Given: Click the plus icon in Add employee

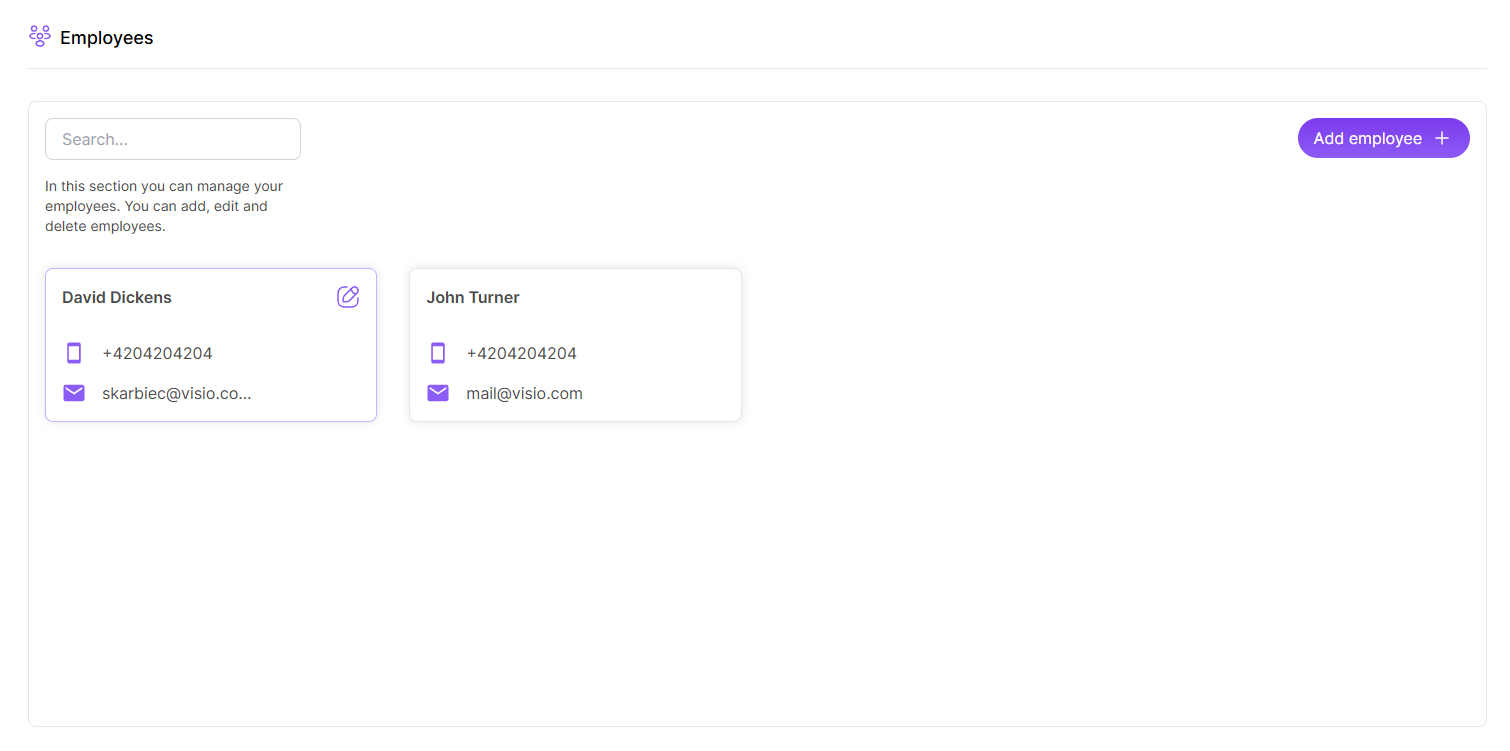Looking at the screenshot, I should pos(1442,138).
